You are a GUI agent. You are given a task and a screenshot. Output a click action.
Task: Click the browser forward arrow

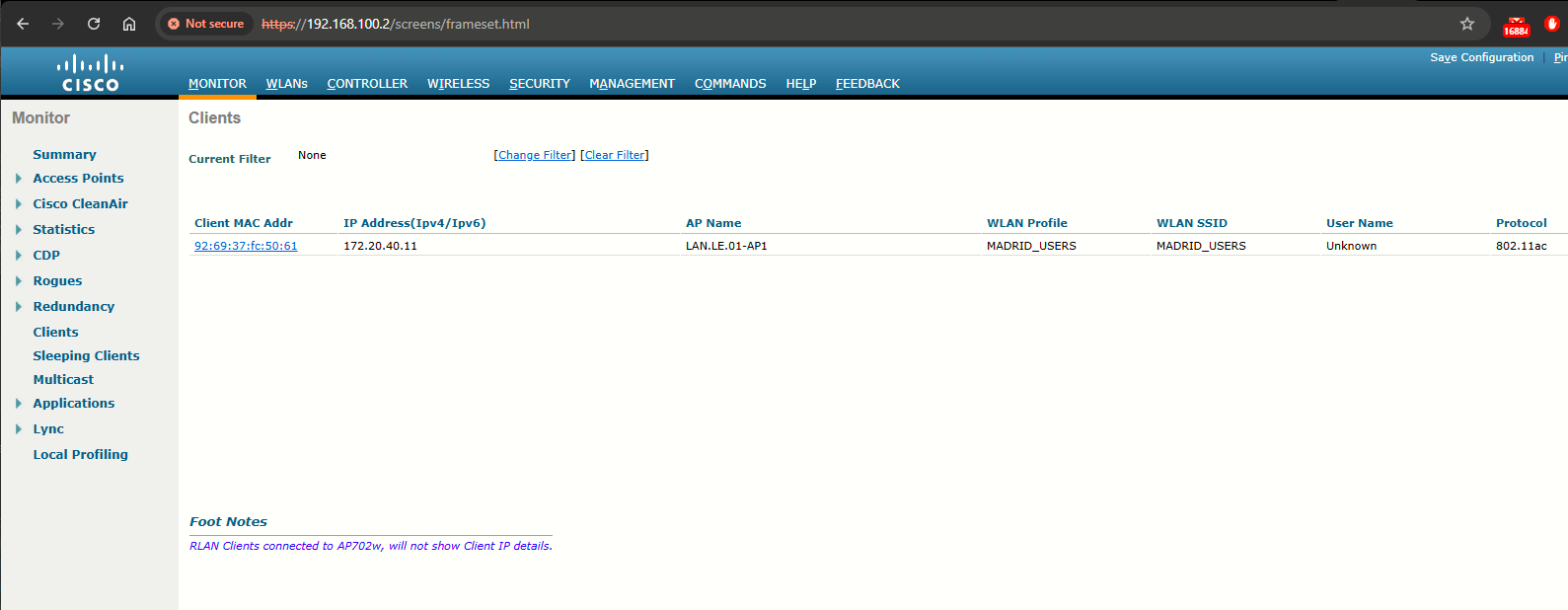tap(58, 24)
